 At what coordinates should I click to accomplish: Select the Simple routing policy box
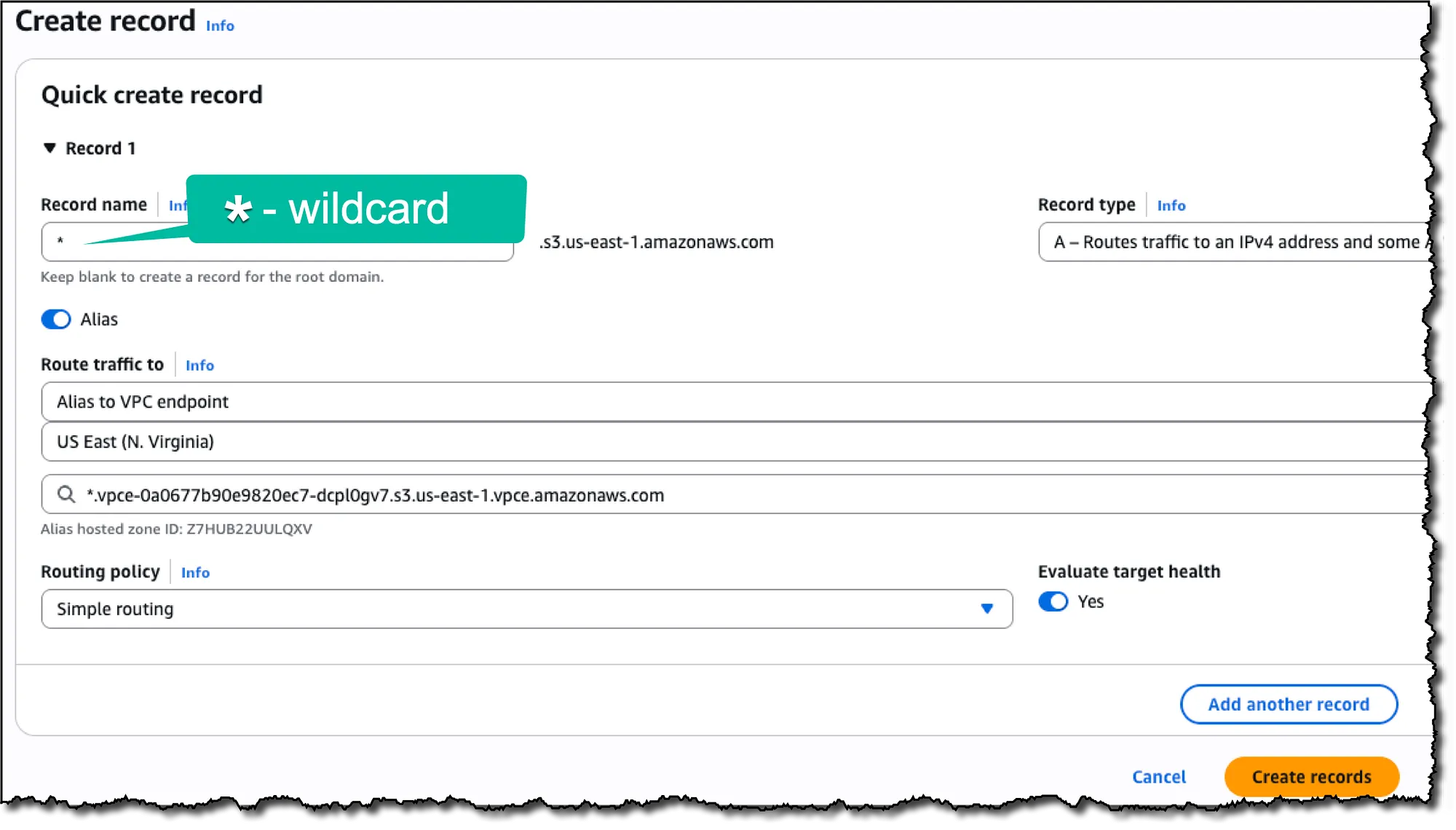click(x=510, y=609)
